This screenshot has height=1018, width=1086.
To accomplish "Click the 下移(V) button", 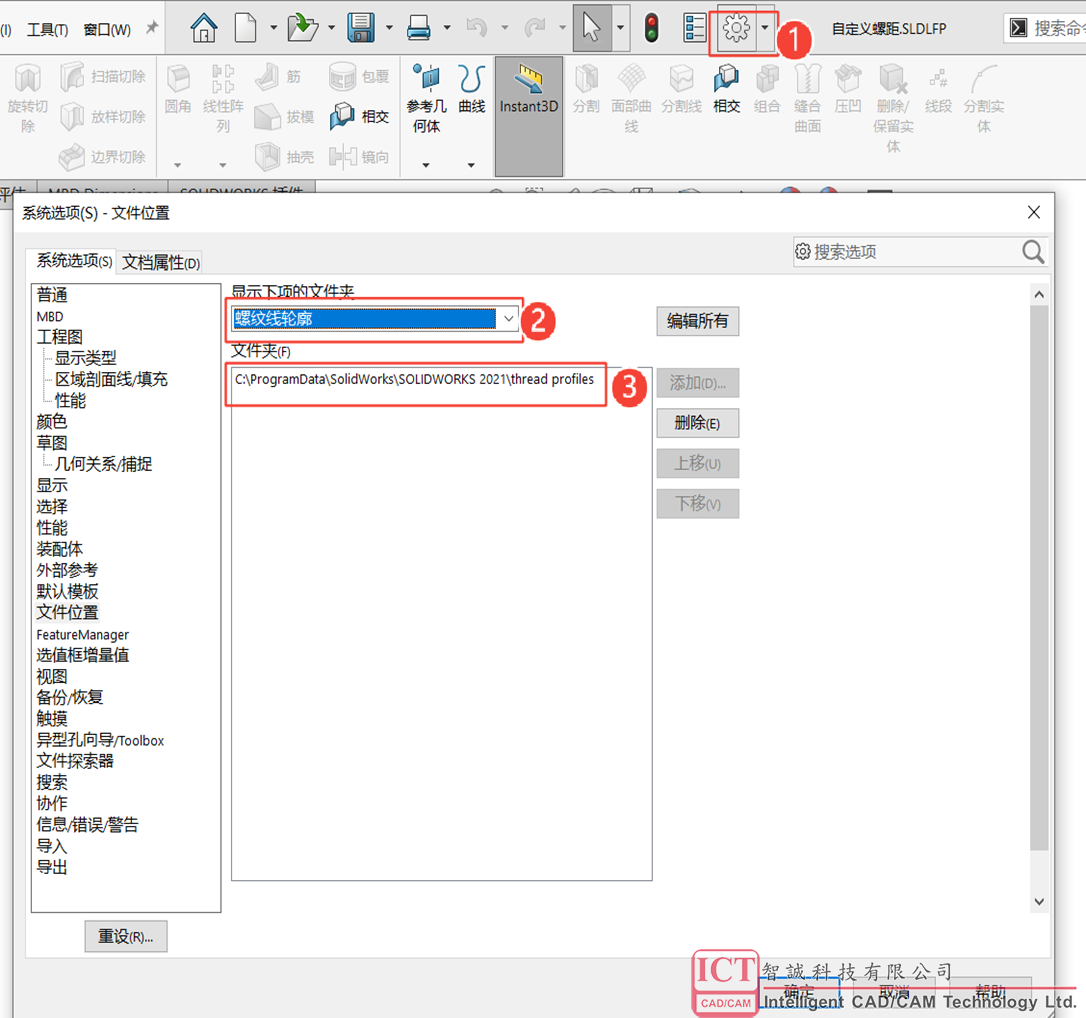I will click(x=697, y=503).
